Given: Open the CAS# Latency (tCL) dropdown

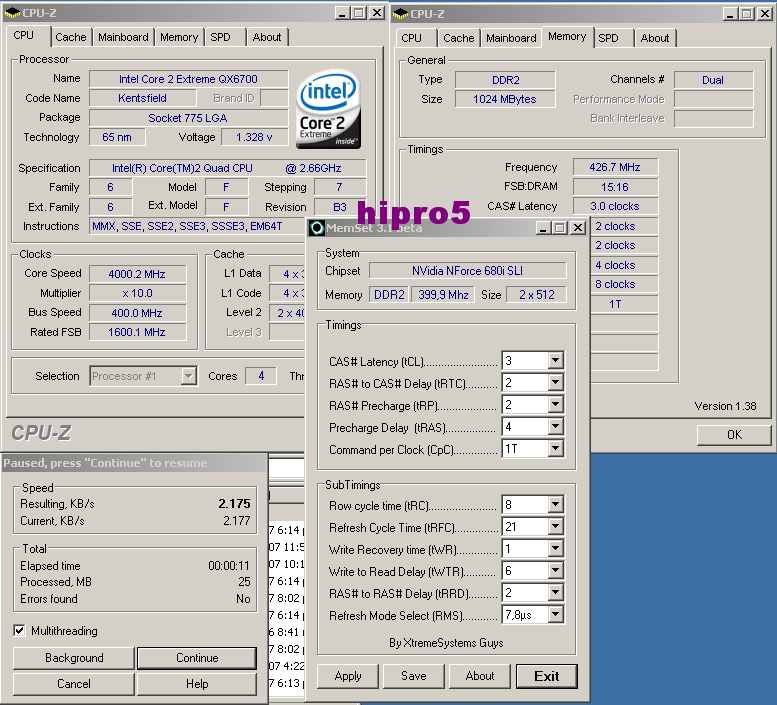Looking at the screenshot, I should pos(555,360).
